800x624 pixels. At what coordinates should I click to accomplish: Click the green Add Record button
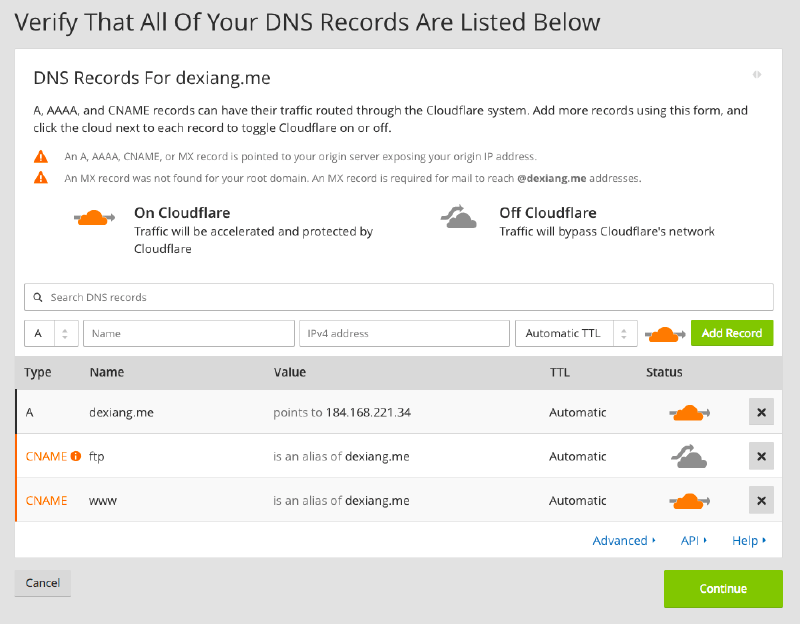[732, 334]
